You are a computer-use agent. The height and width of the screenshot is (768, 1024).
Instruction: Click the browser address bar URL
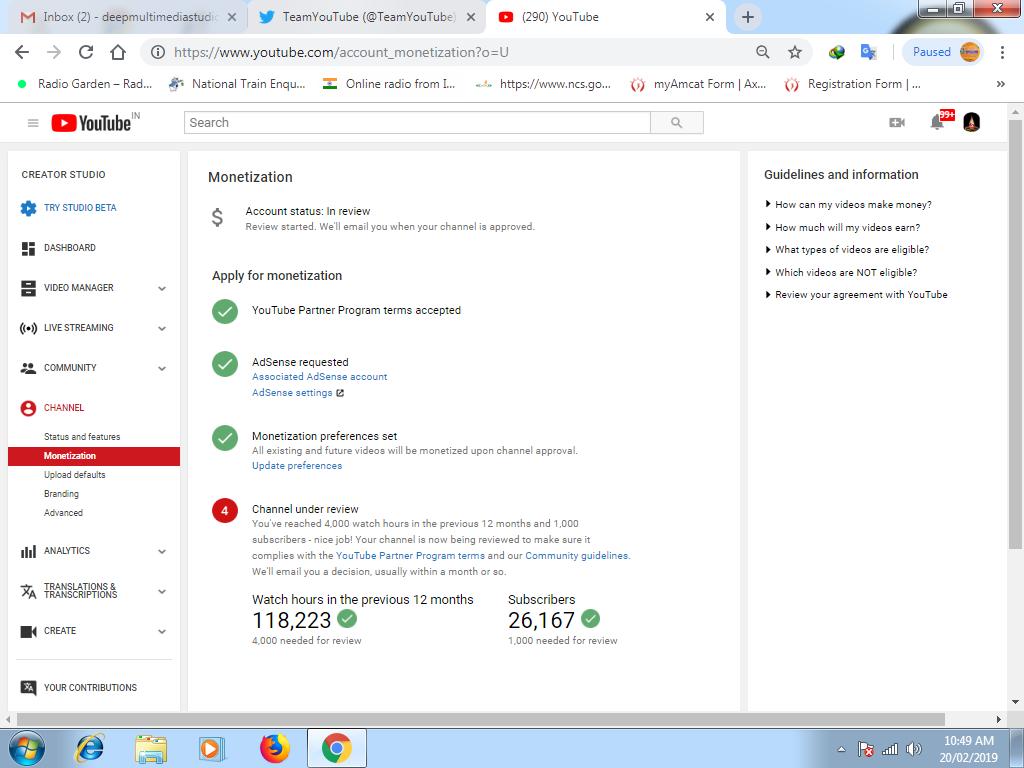(341, 52)
